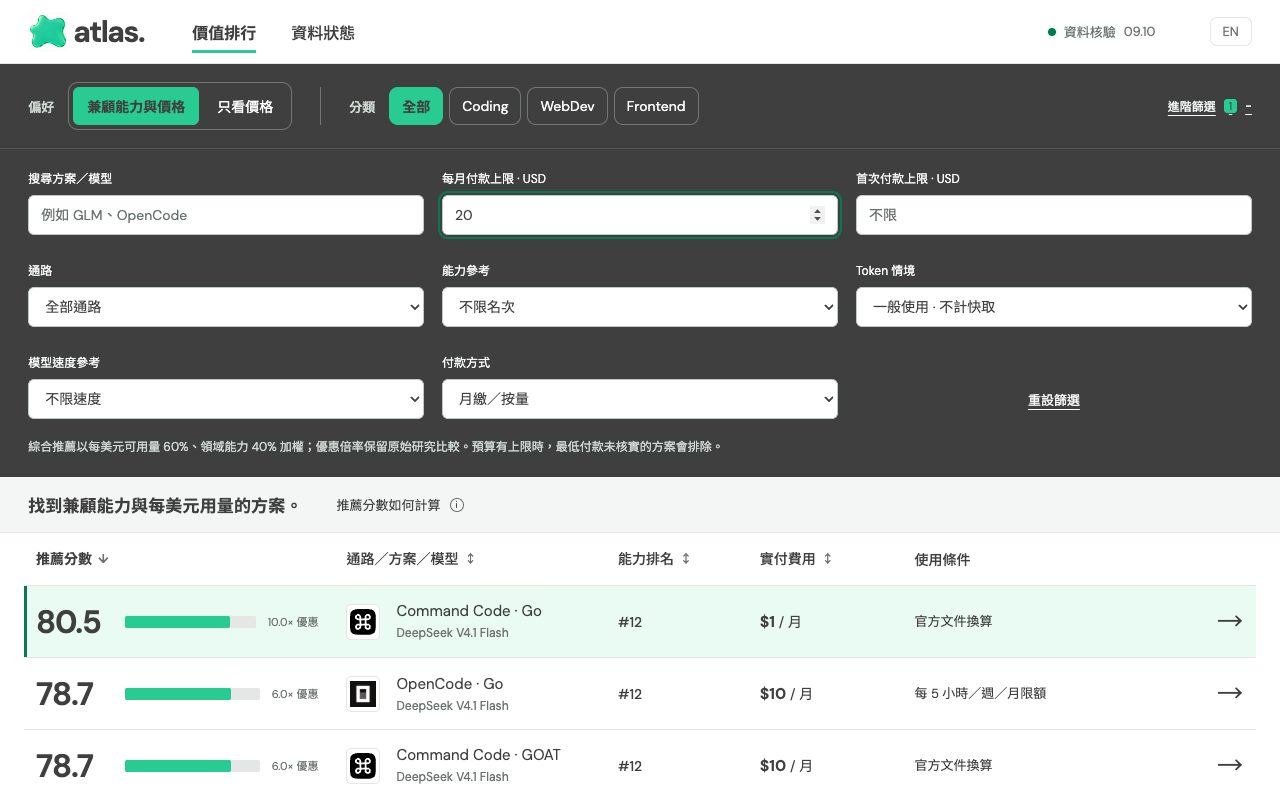Click the 80.5 score progress bar

click(x=192, y=622)
